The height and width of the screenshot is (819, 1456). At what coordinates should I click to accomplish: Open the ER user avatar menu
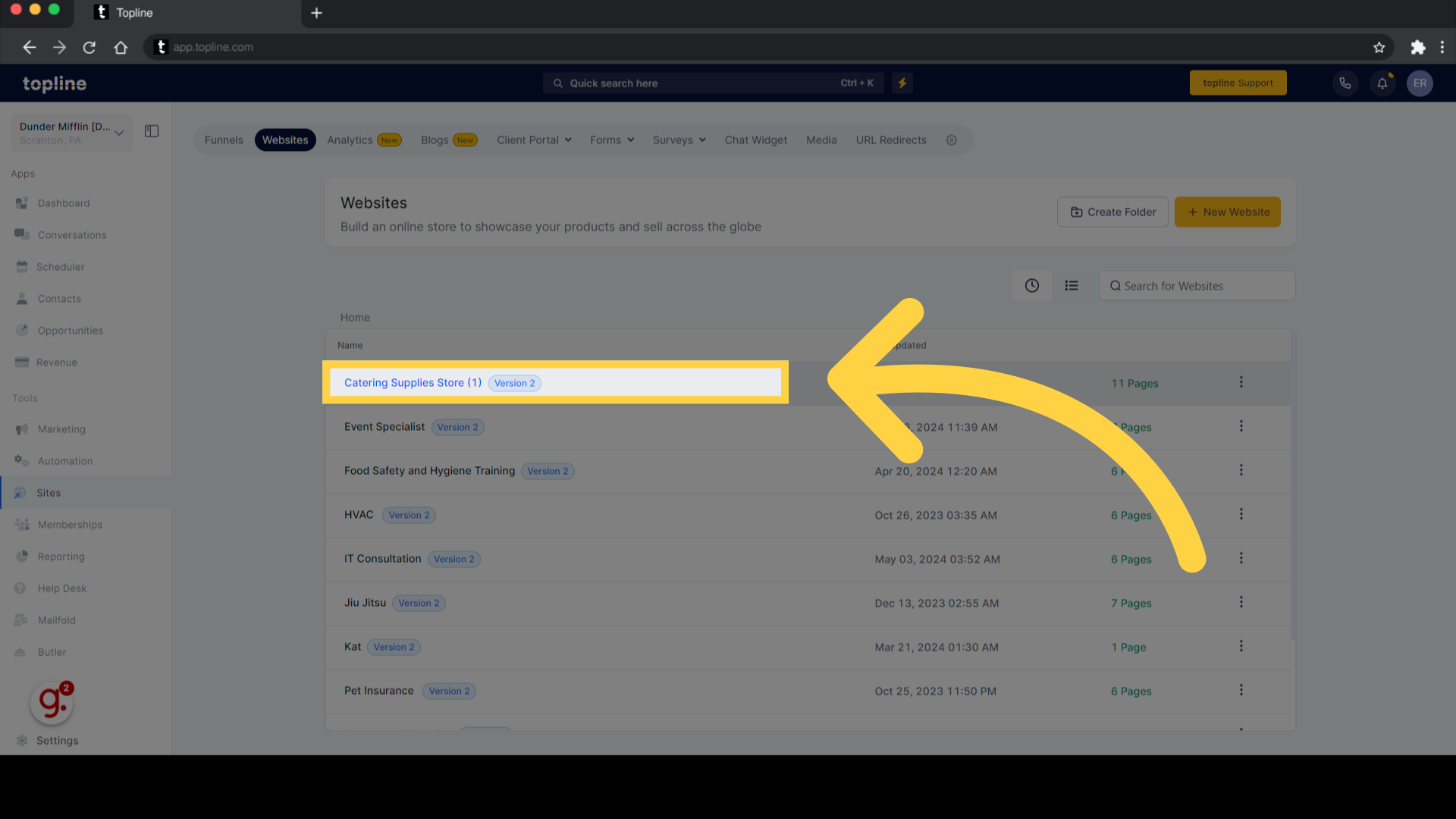[x=1420, y=83]
